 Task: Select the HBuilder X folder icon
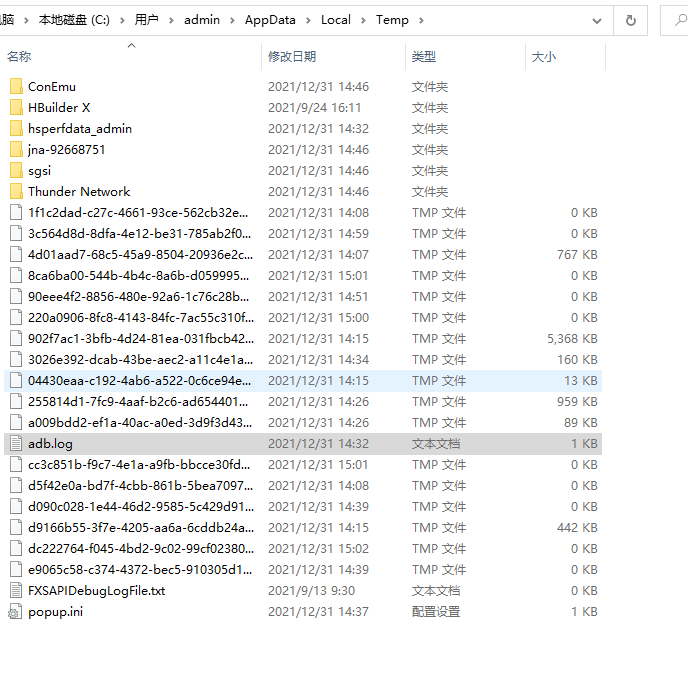(15, 108)
